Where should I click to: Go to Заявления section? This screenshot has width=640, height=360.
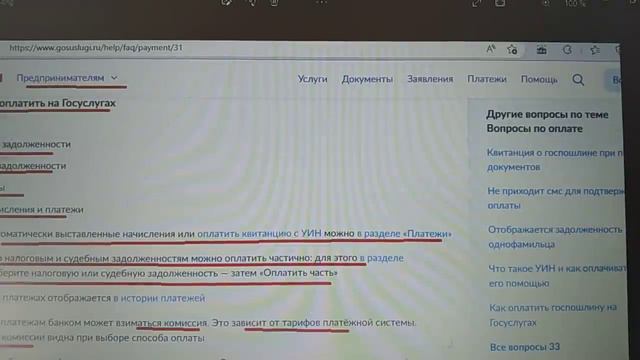[x=430, y=79]
